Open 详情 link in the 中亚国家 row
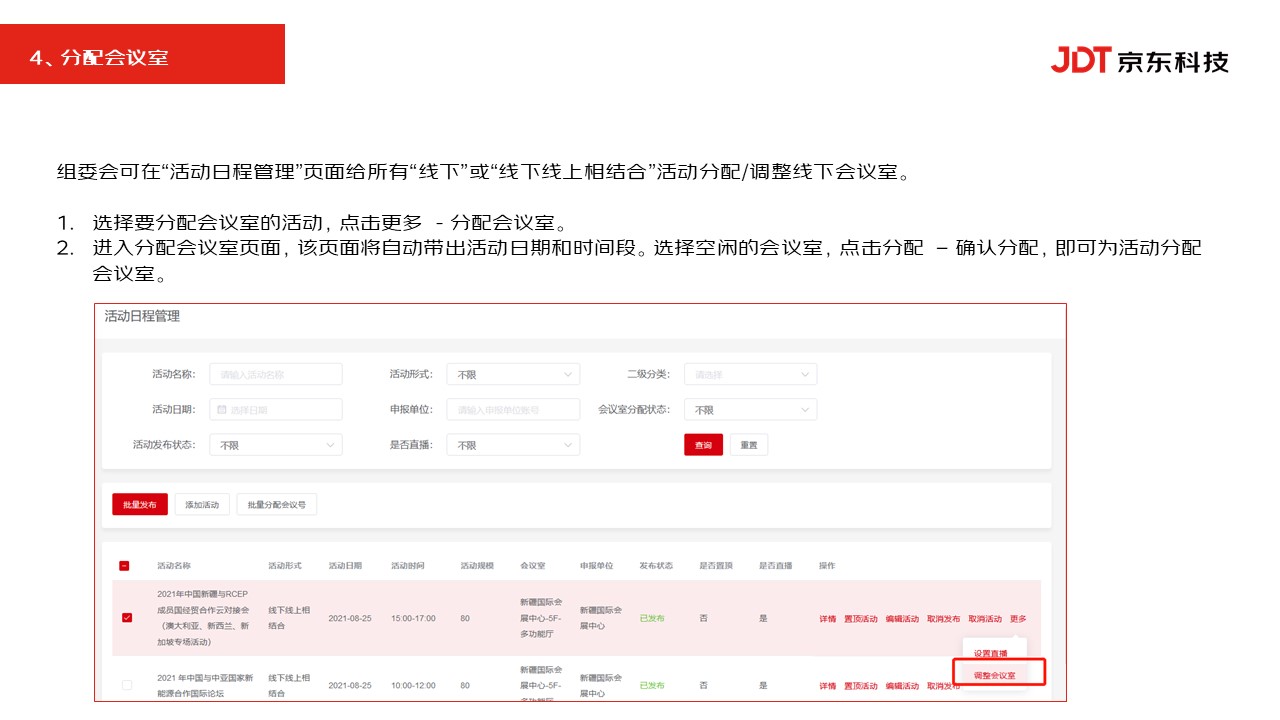 click(x=827, y=686)
